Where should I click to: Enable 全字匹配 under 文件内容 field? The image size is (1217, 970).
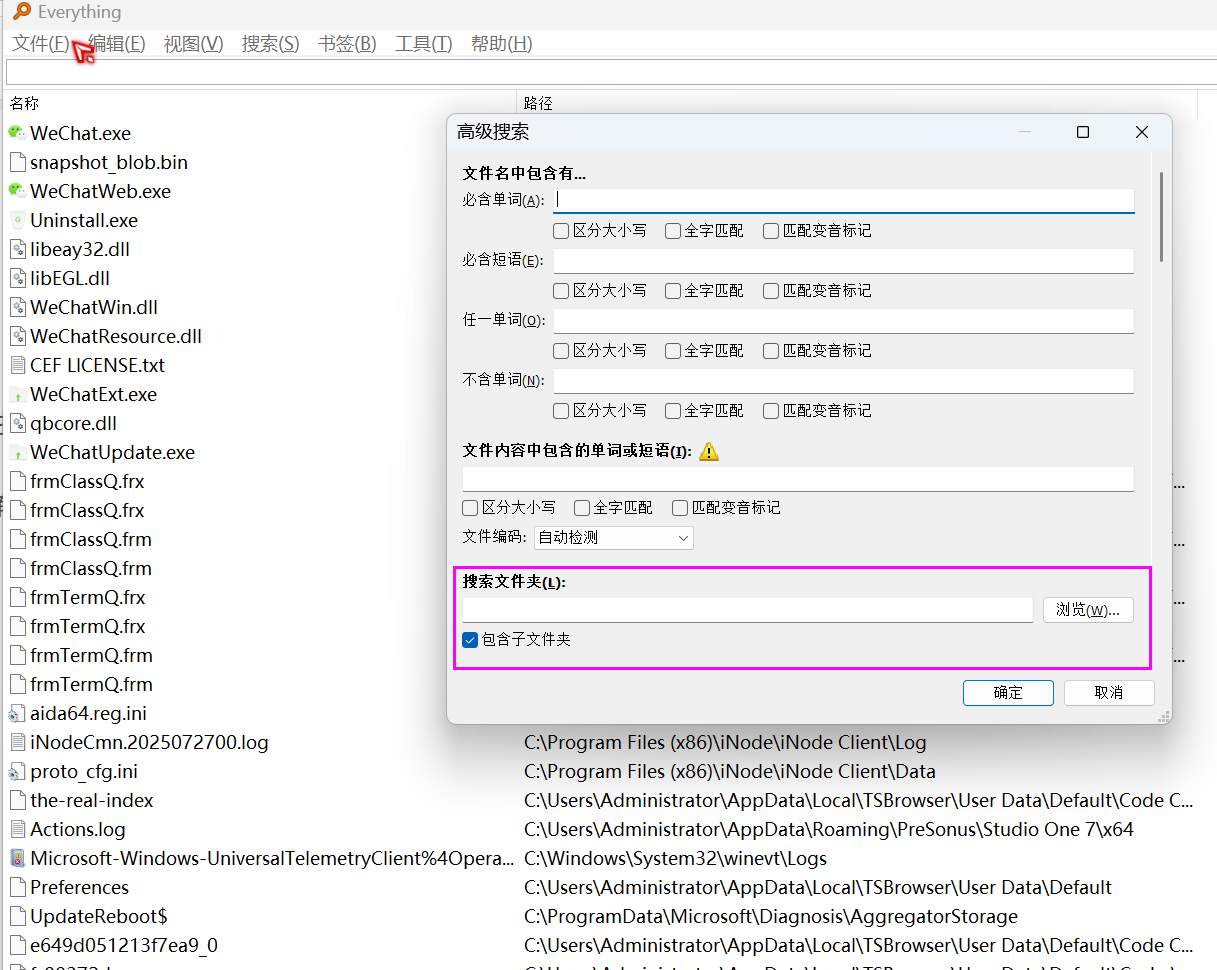pyautogui.click(x=582, y=508)
